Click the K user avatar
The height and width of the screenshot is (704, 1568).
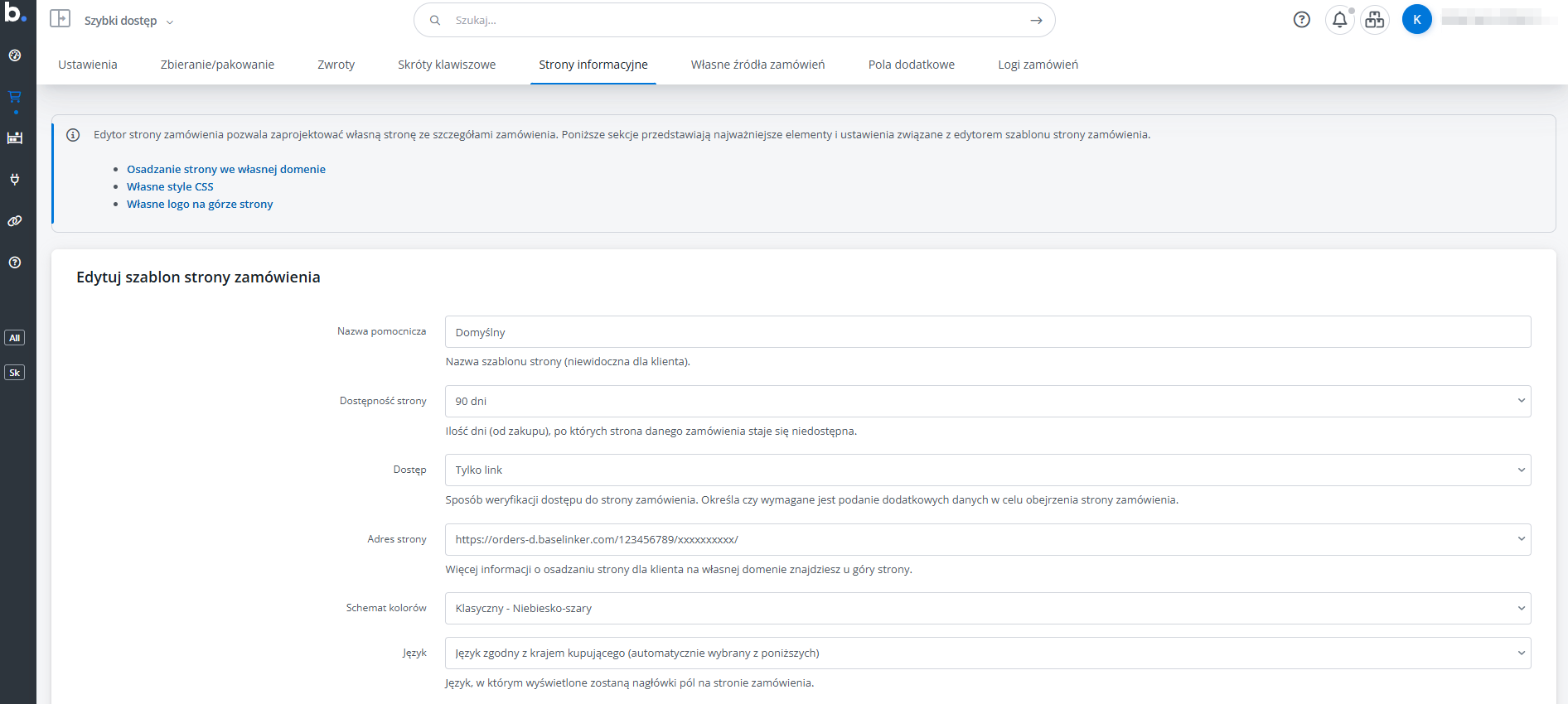(1416, 20)
